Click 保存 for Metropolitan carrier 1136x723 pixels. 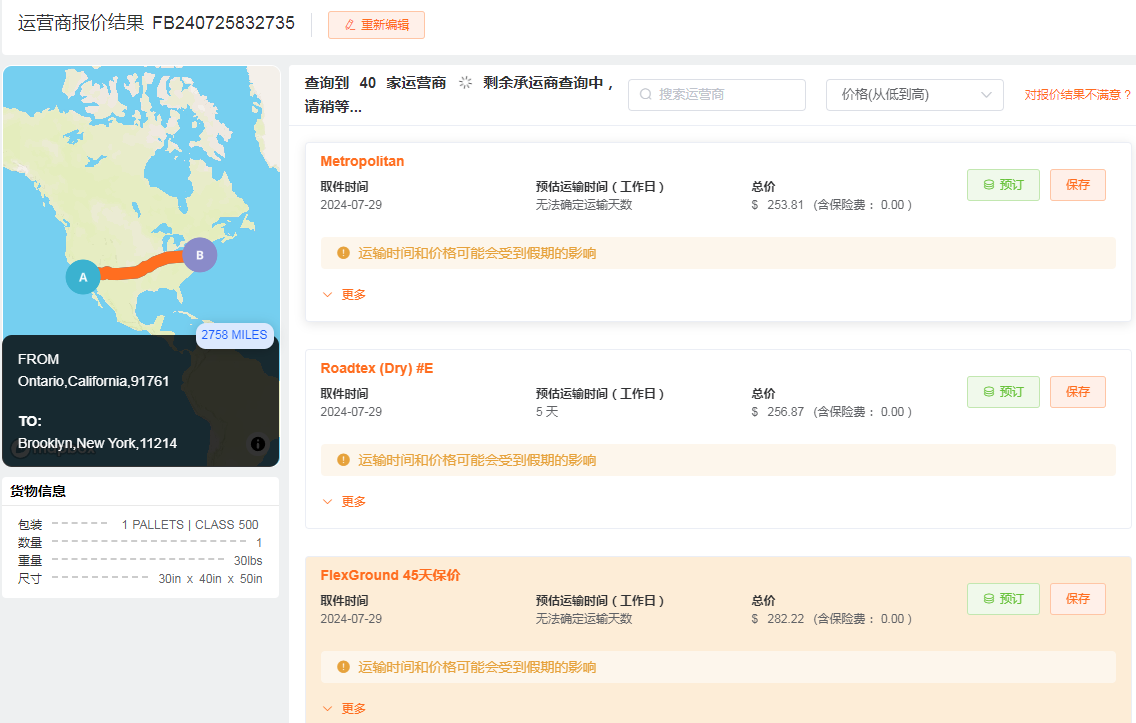(1077, 185)
